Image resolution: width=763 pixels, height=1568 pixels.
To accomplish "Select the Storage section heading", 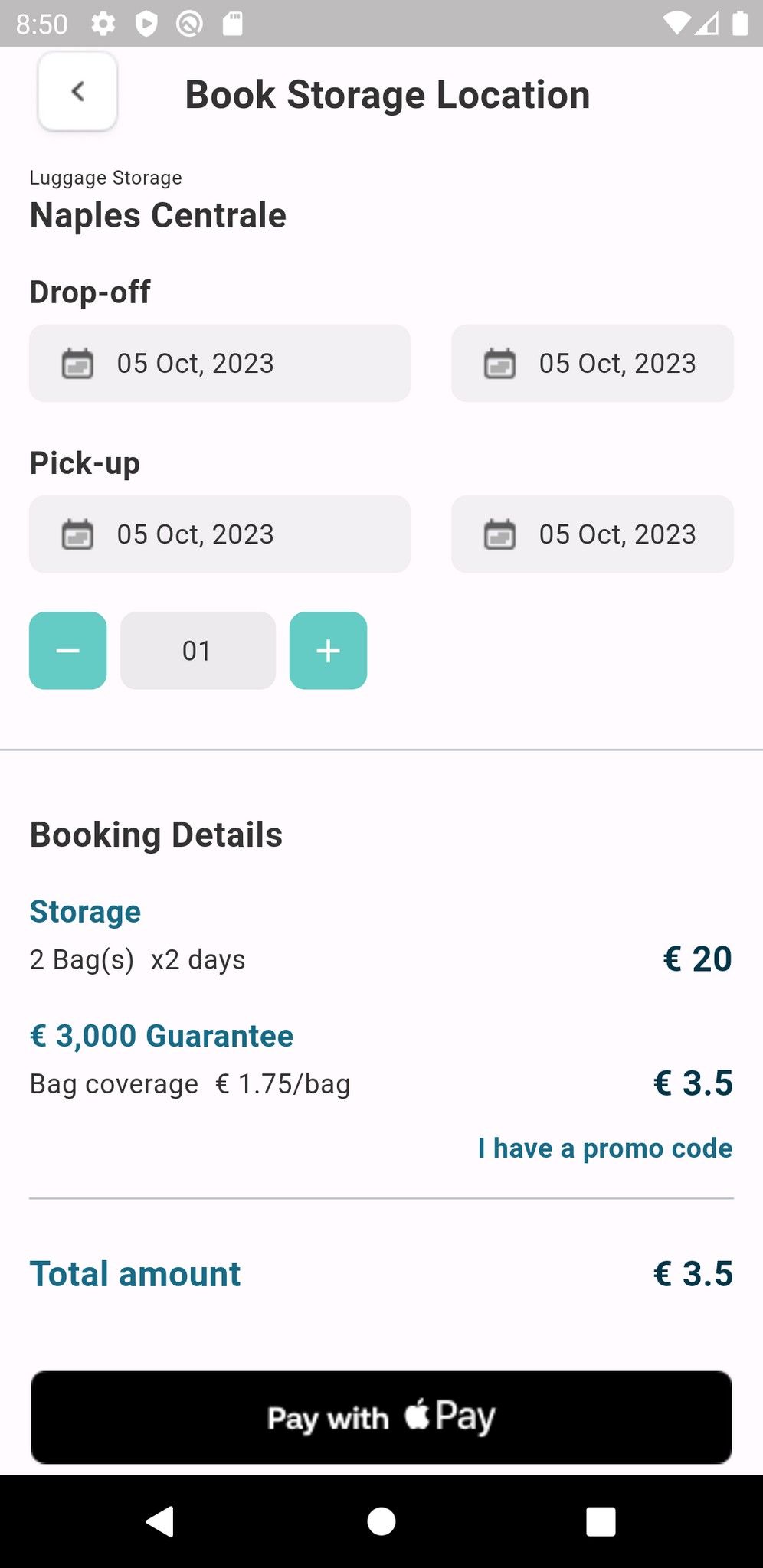I will click(x=84, y=911).
